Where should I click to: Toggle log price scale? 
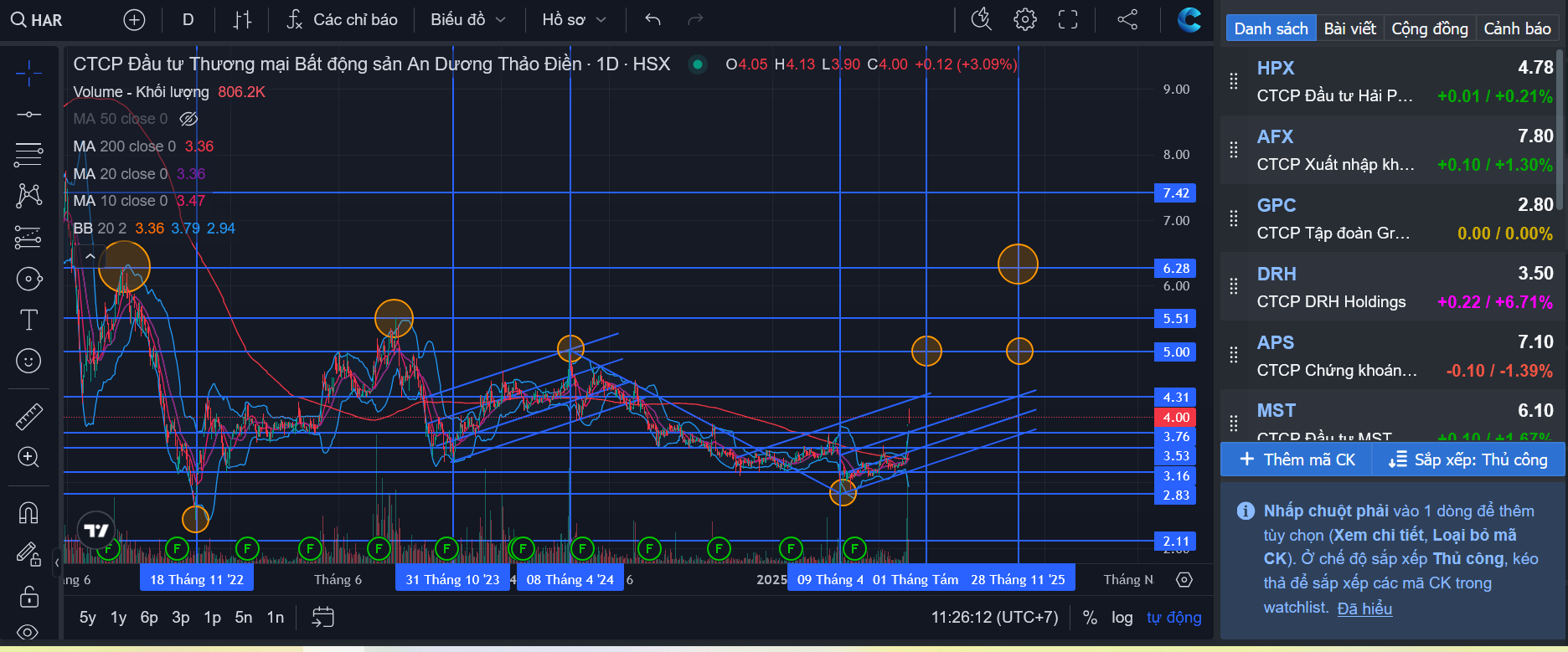coord(1122,618)
